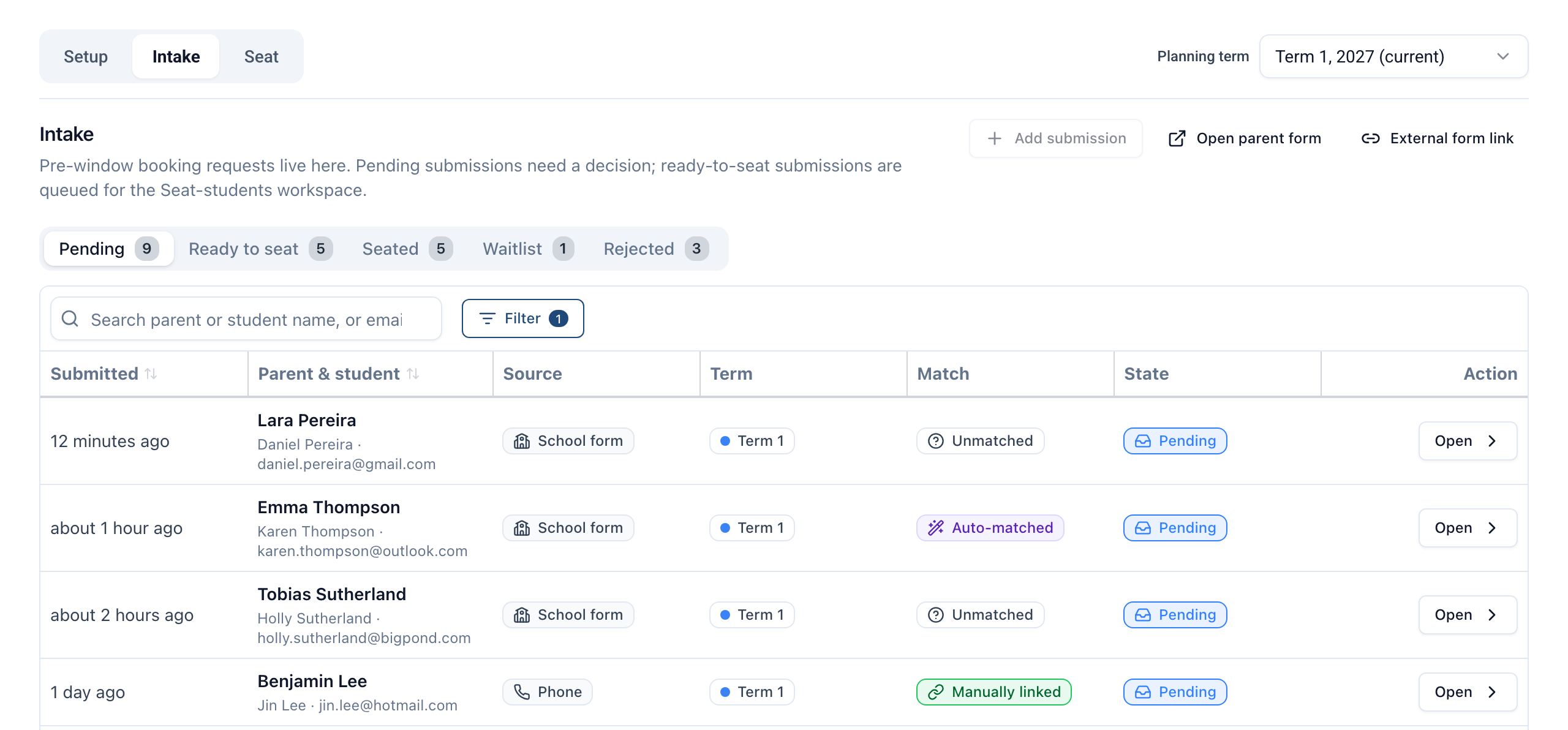Click the plus icon in Add submission
This screenshot has height=730, width=1568.
(x=995, y=138)
